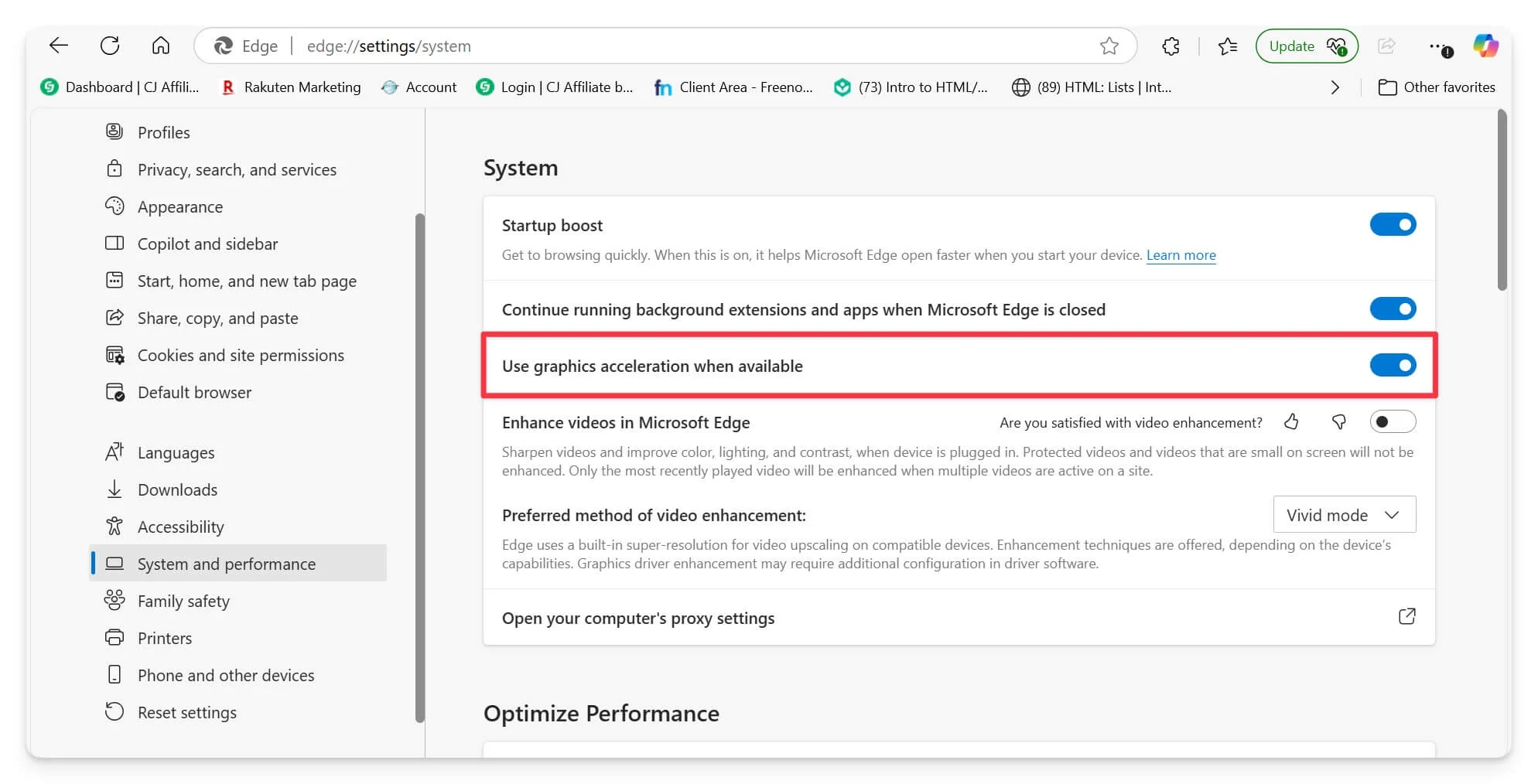The height and width of the screenshot is (784, 1538).
Task: Turn off Startup boost toggle
Action: tap(1393, 225)
